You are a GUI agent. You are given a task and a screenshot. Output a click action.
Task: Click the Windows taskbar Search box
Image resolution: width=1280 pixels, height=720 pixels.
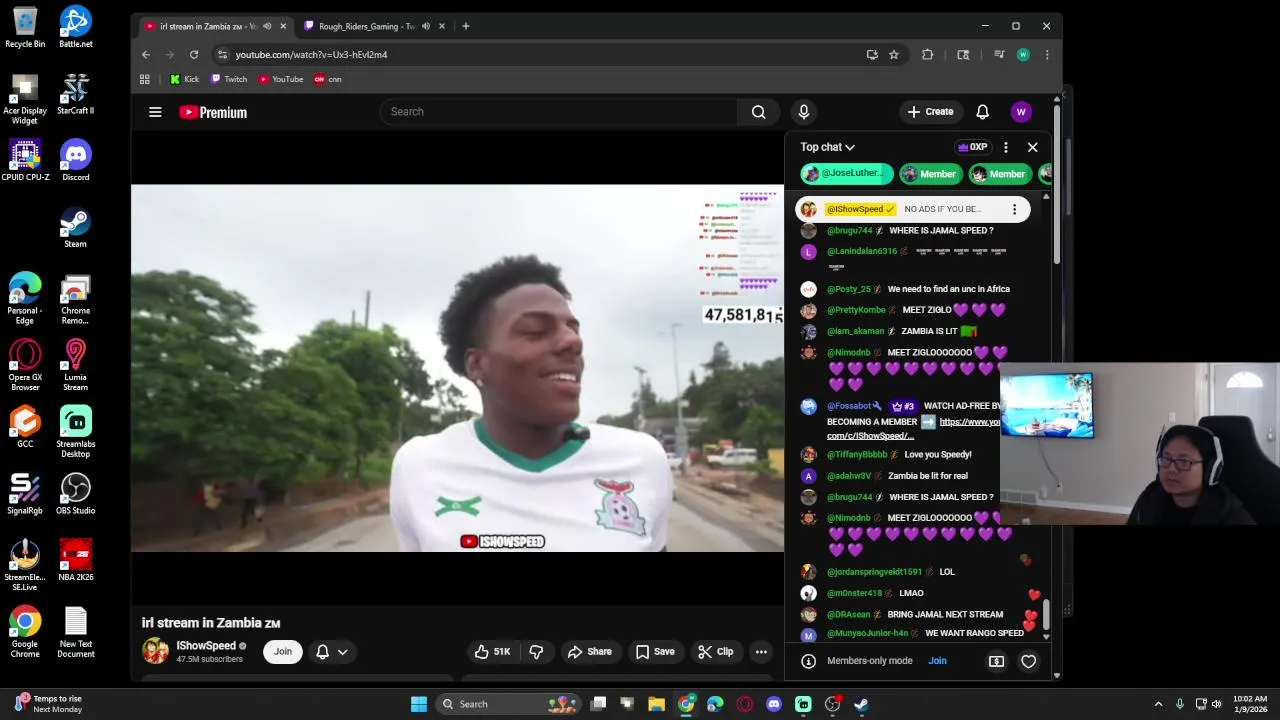point(509,704)
